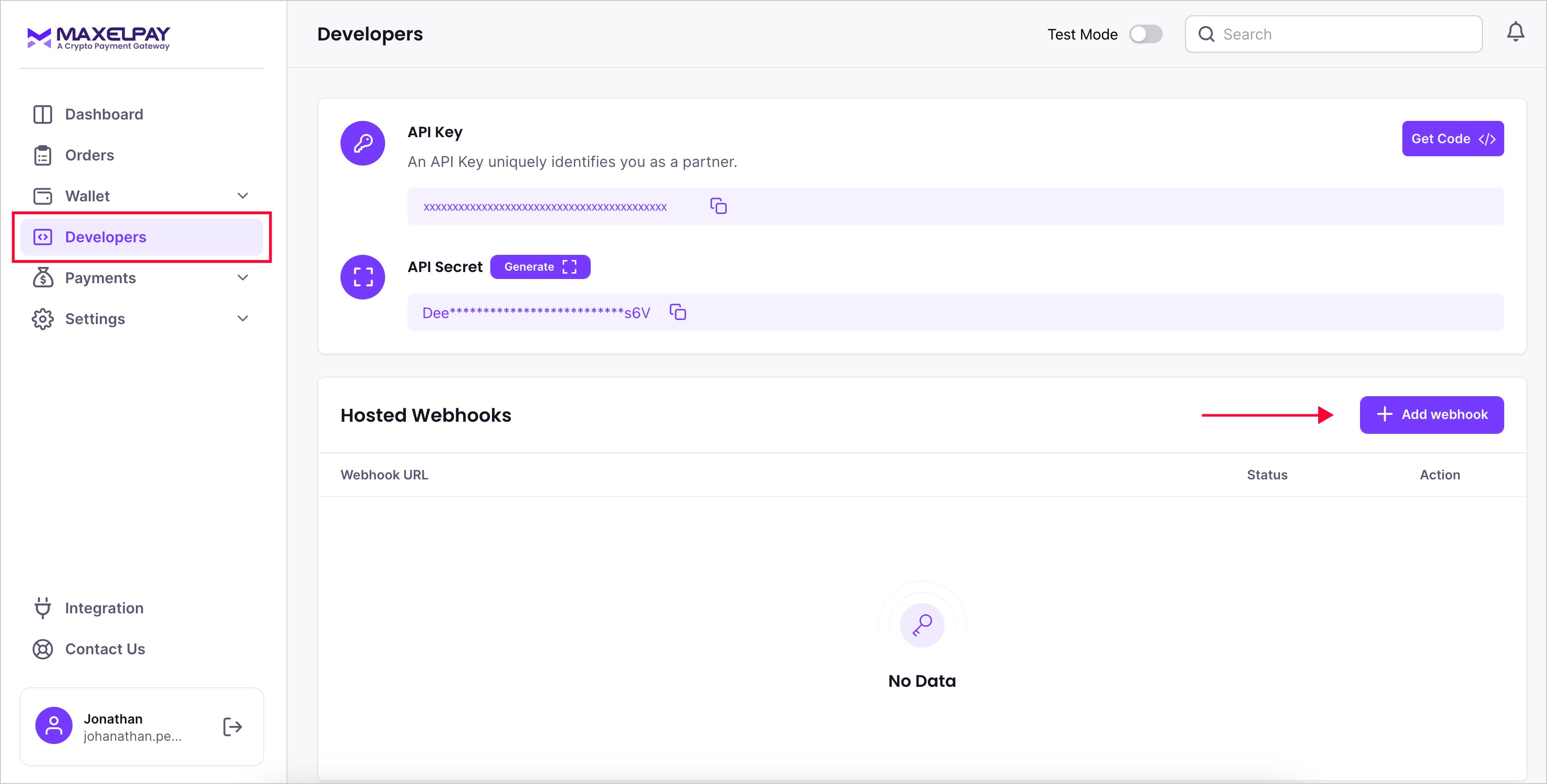1547x784 pixels.
Task: Click the logout icon beside Jonathan
Action: point(232,727)
